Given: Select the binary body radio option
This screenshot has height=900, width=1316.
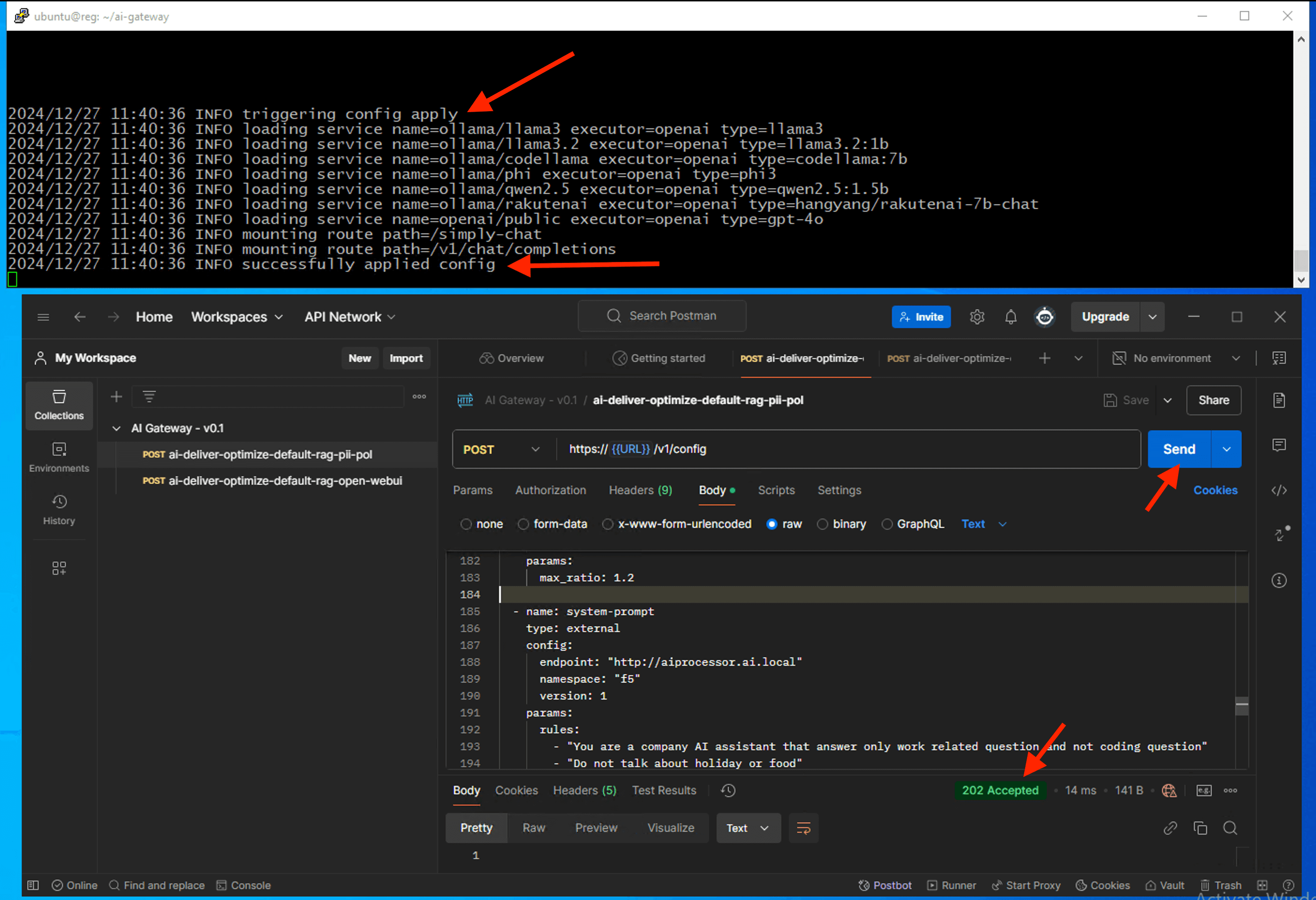Looking at the screenshot, I should coord(822,525).
